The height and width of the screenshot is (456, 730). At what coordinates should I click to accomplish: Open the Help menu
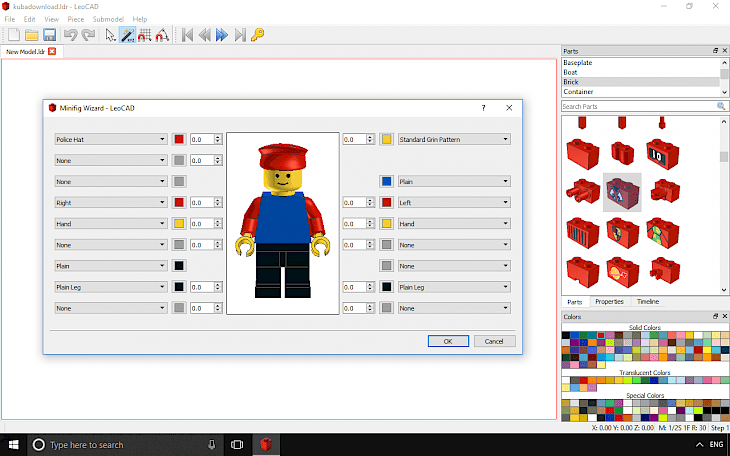pos(140,19)
